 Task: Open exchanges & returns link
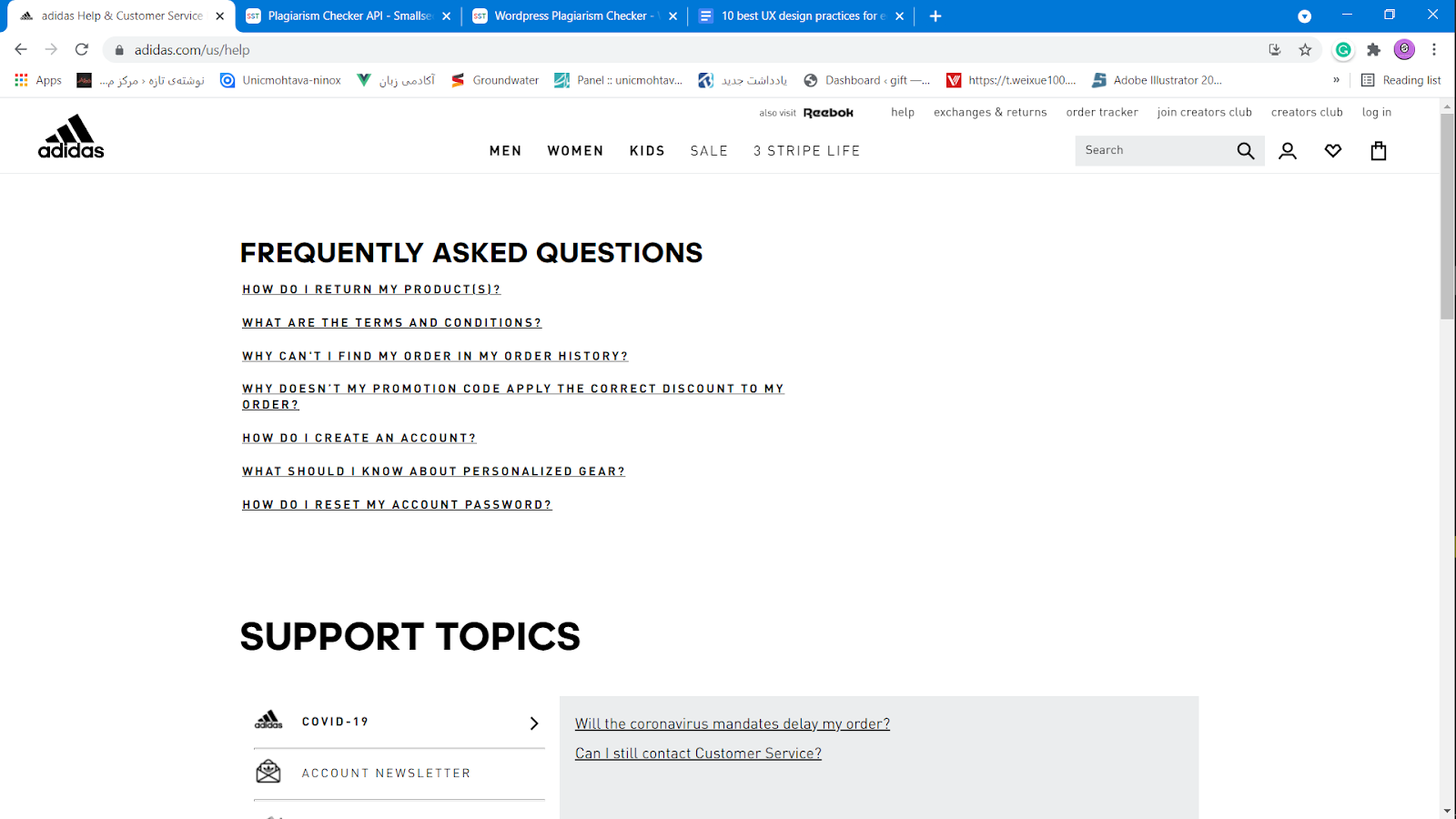coord(990,113)
